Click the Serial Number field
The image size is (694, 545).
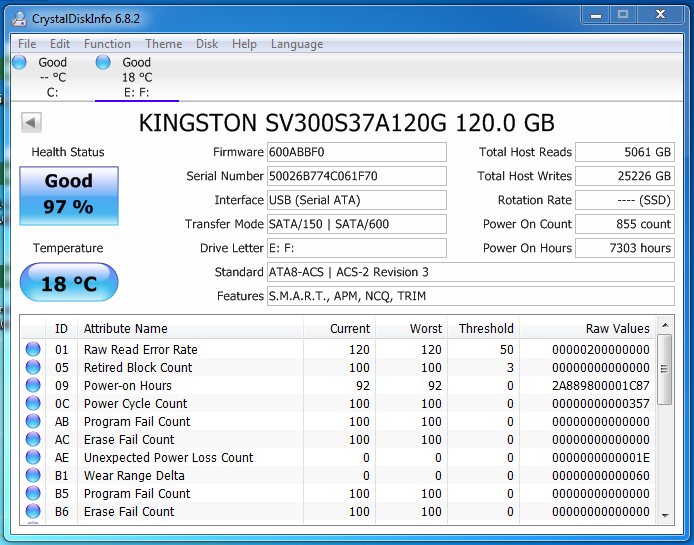[357, 176]
